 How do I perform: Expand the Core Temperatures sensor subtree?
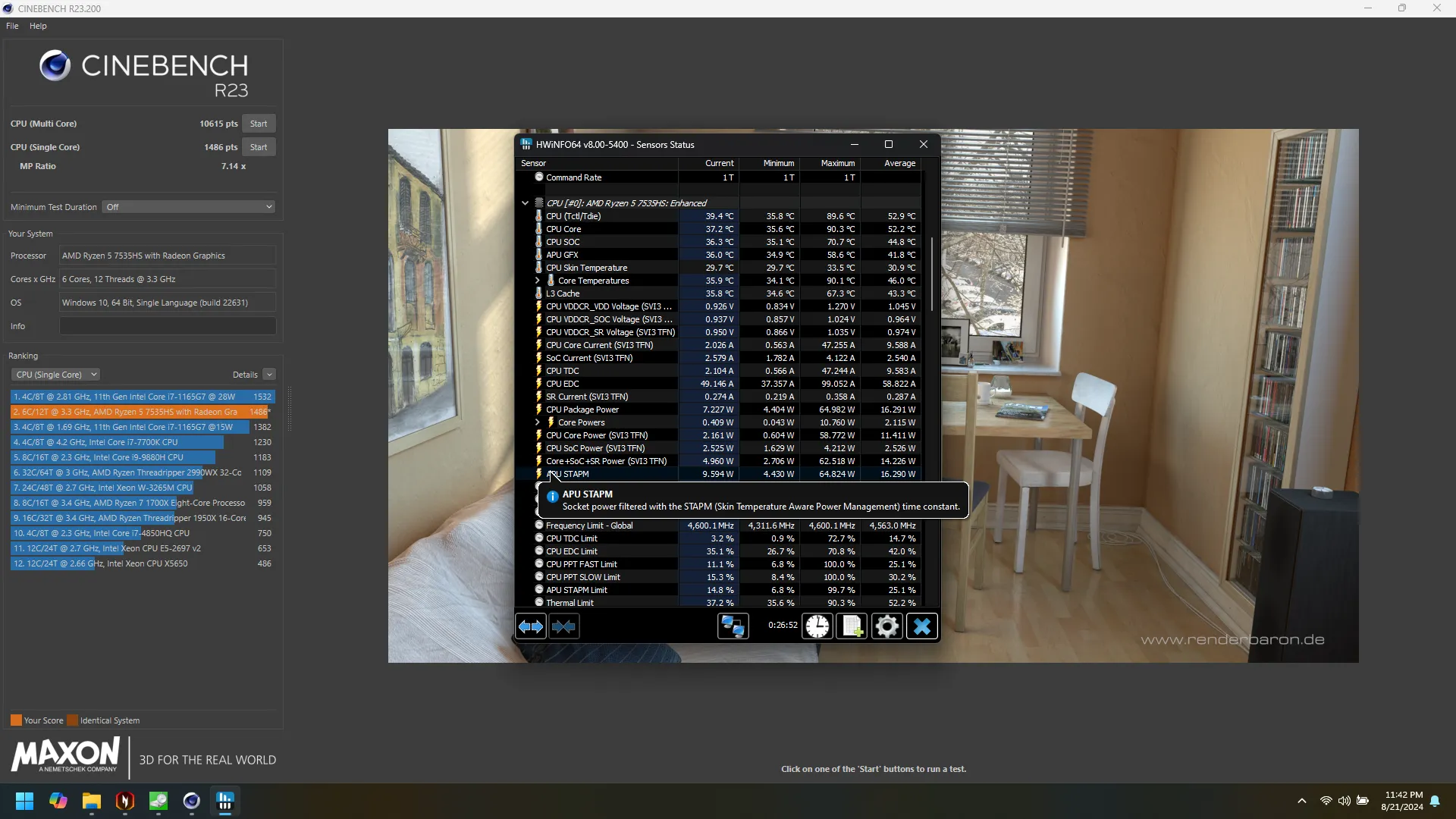(x=538, y=281)
